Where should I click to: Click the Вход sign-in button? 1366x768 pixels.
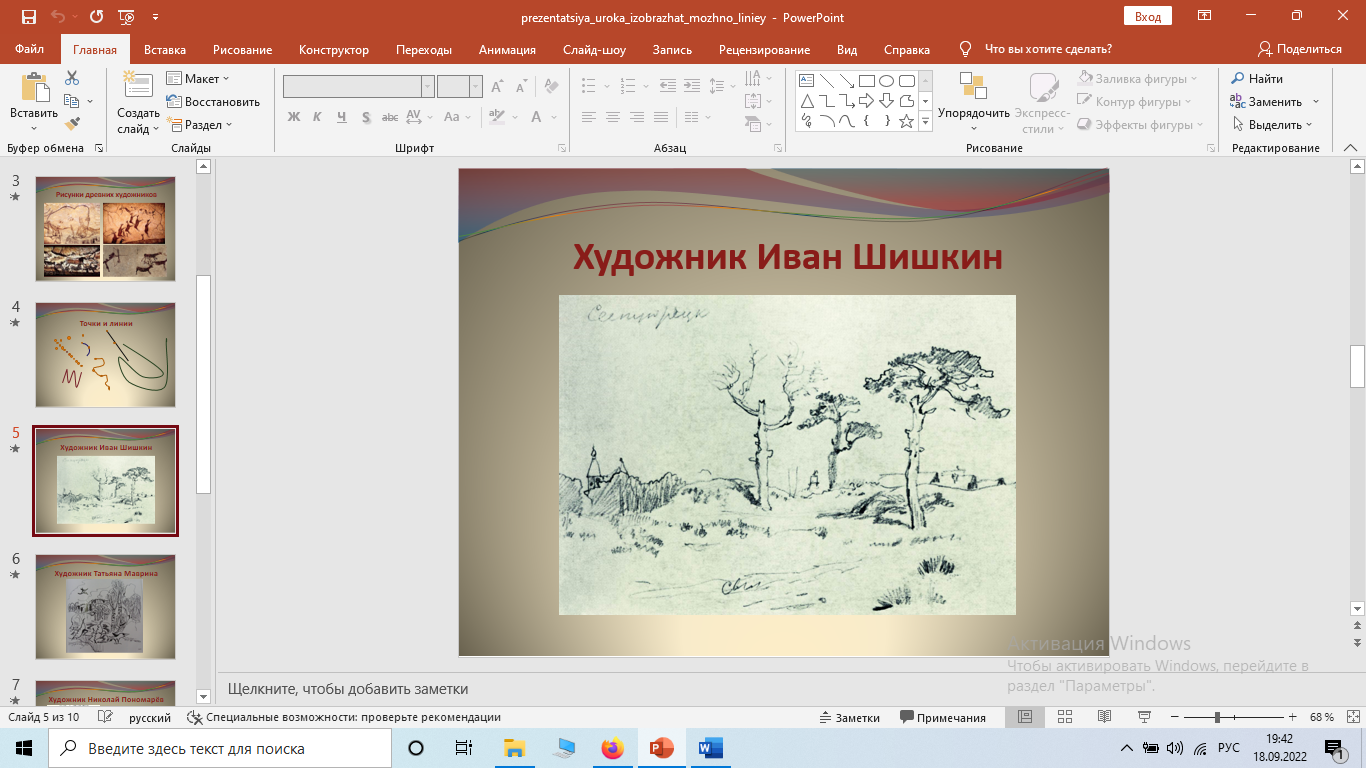coord(1148,16)
